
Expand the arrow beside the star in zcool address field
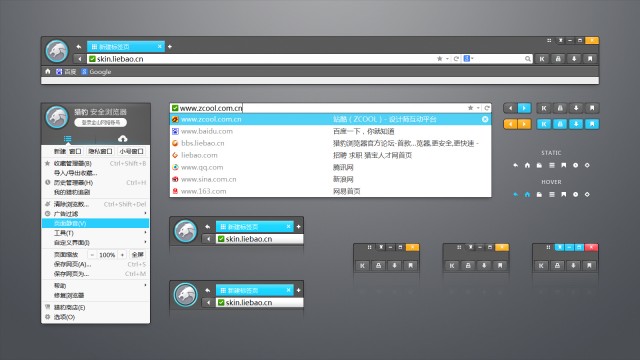(x=478, y=108)
